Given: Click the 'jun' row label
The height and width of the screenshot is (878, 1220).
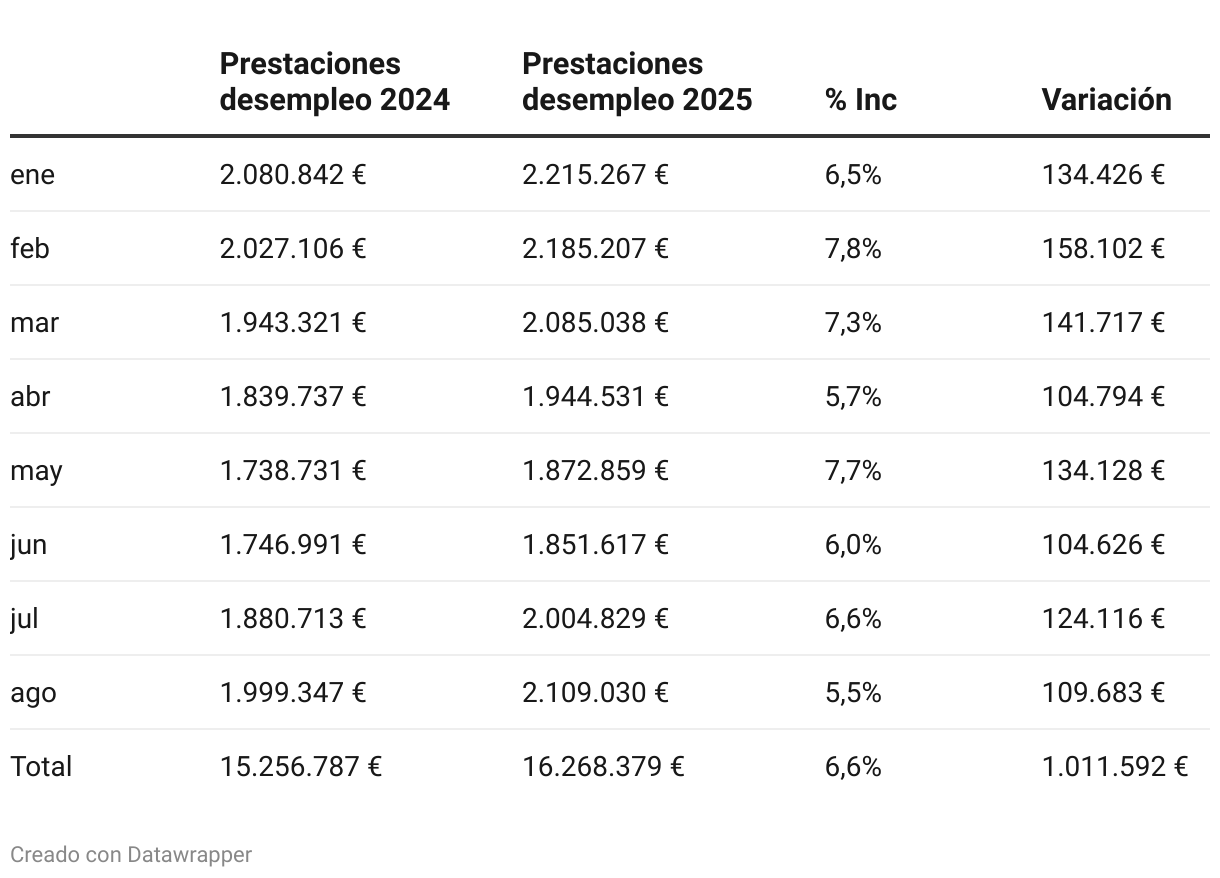Looking at the screenshot, I should pos(28,545).
